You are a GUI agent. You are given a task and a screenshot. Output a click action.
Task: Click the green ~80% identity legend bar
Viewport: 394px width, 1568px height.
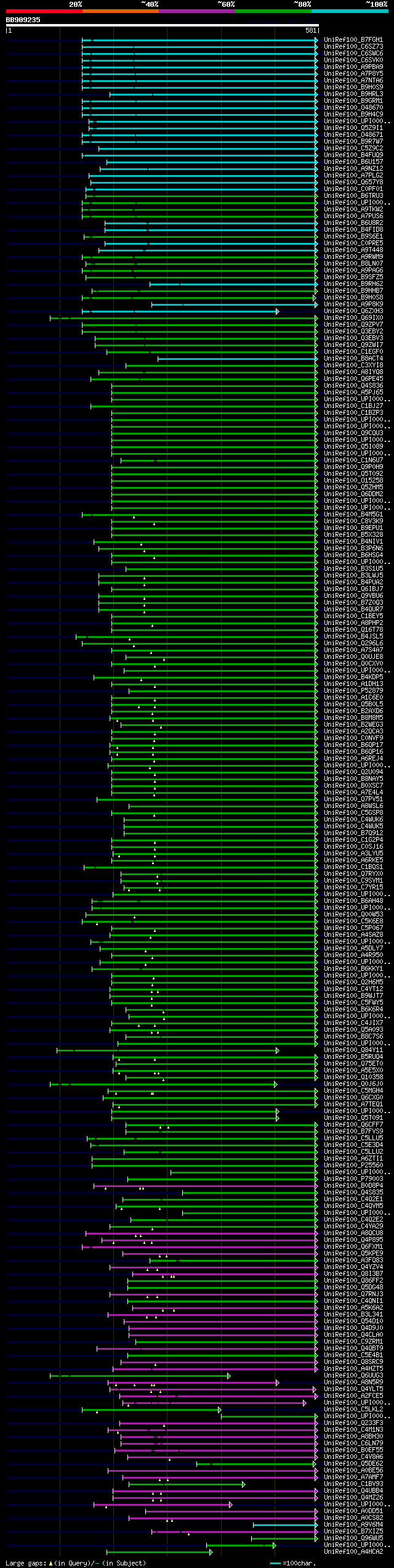coord(273,11)
